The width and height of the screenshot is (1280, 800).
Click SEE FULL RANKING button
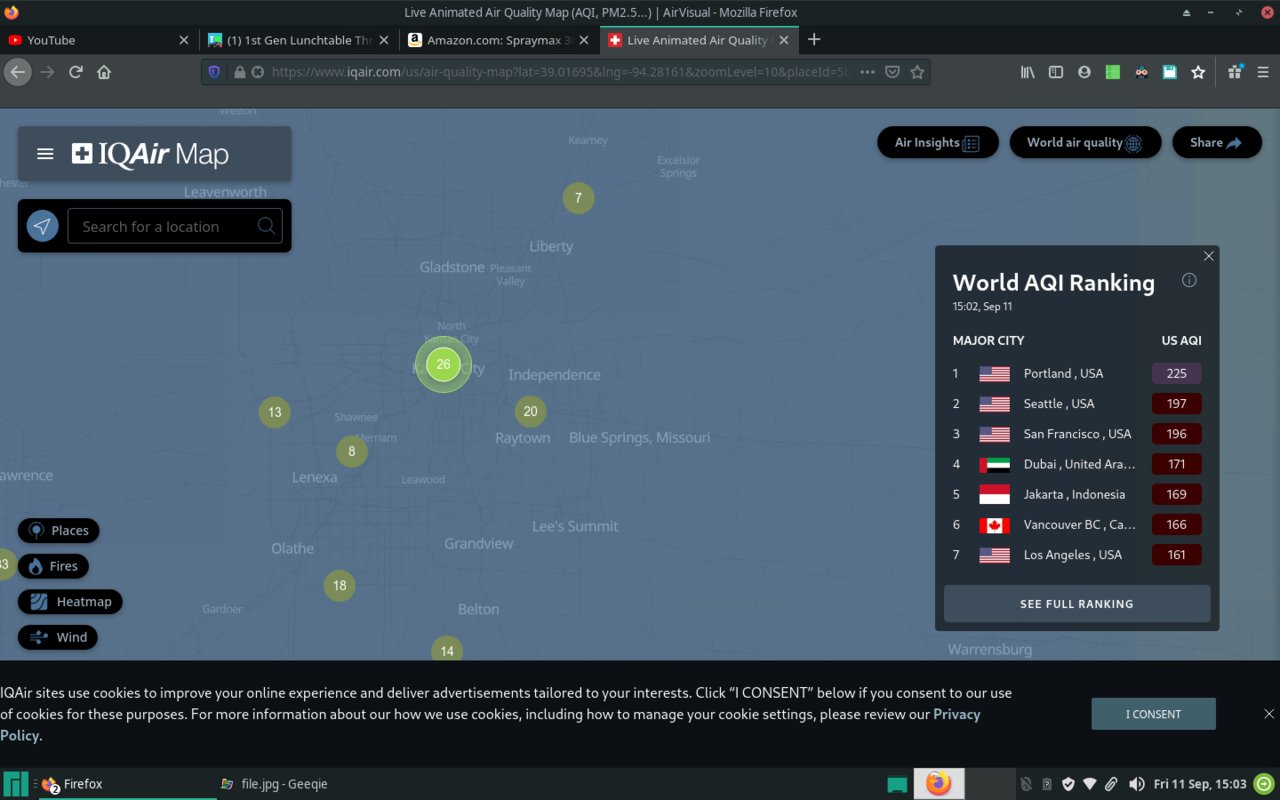point(1077,604)
